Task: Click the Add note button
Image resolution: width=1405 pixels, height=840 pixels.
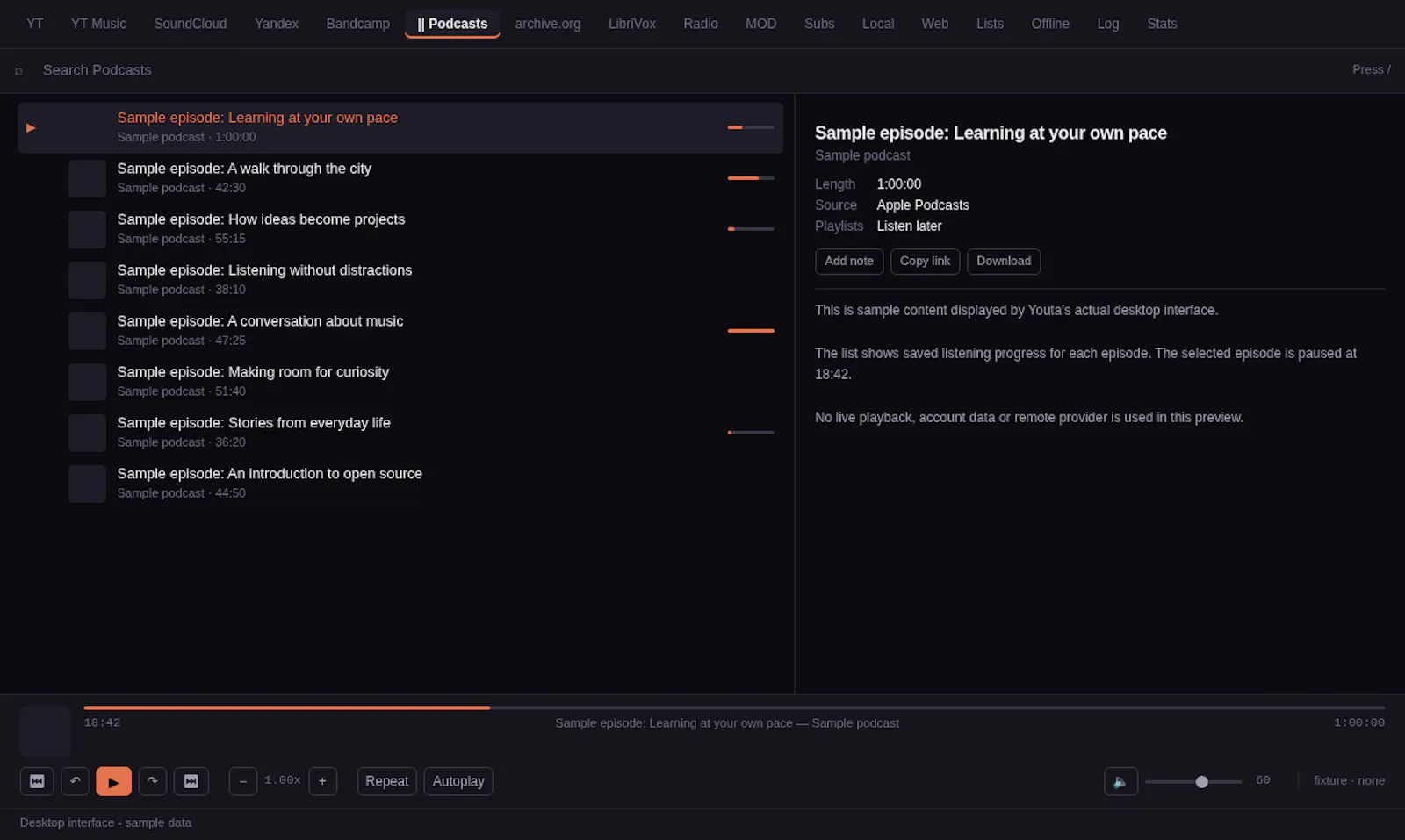Action: coord(849,262)
